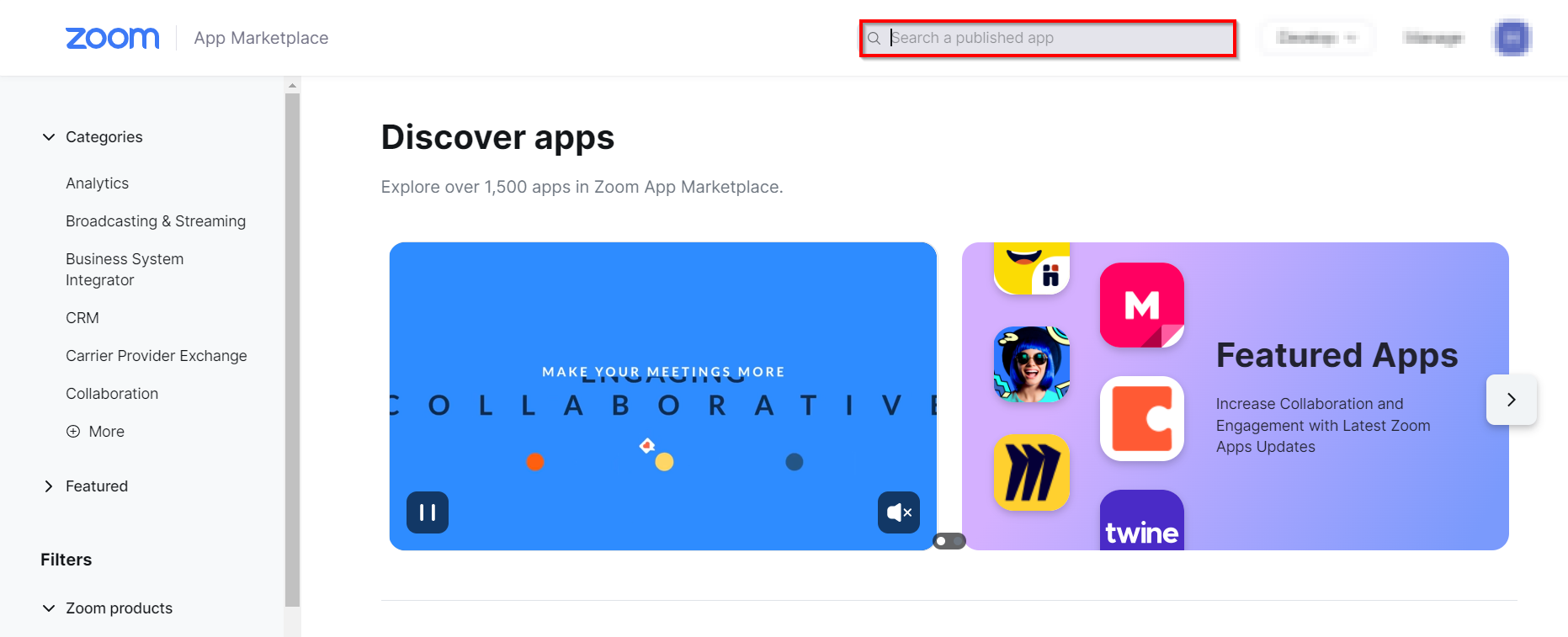Image resolution: width=1568 pixels, height=637 pixels.
Task: Open the CRM category
Action: [x=82, y=318]
